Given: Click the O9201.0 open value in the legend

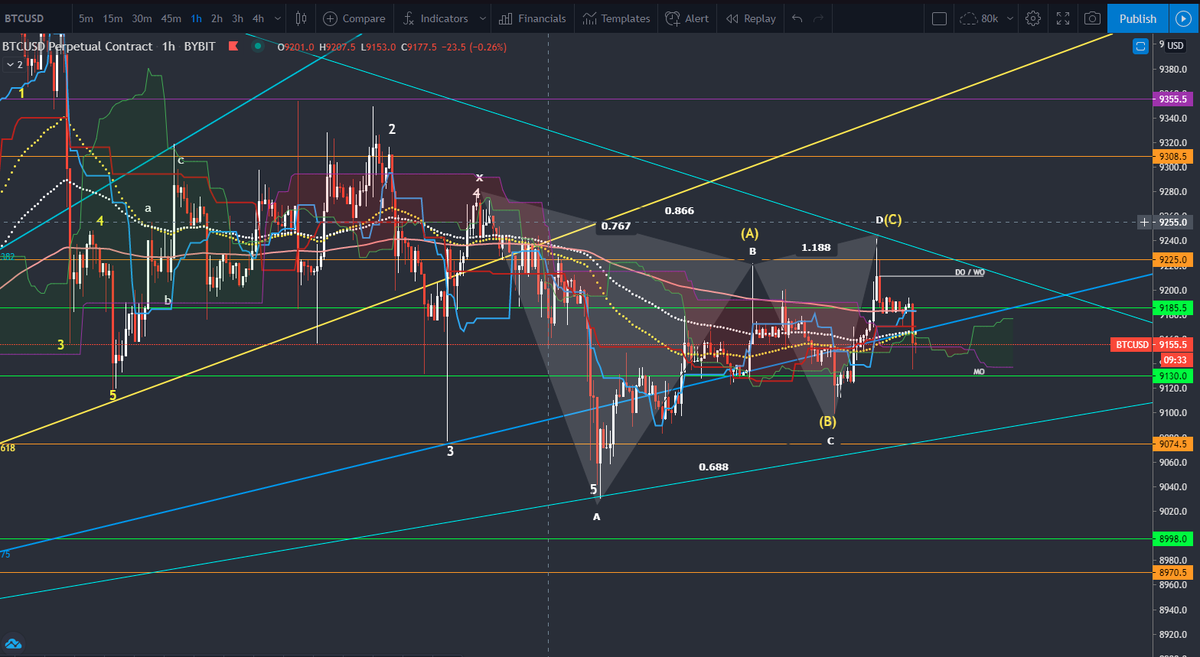Looking at the screenshot, I should (x=297, y=46).
